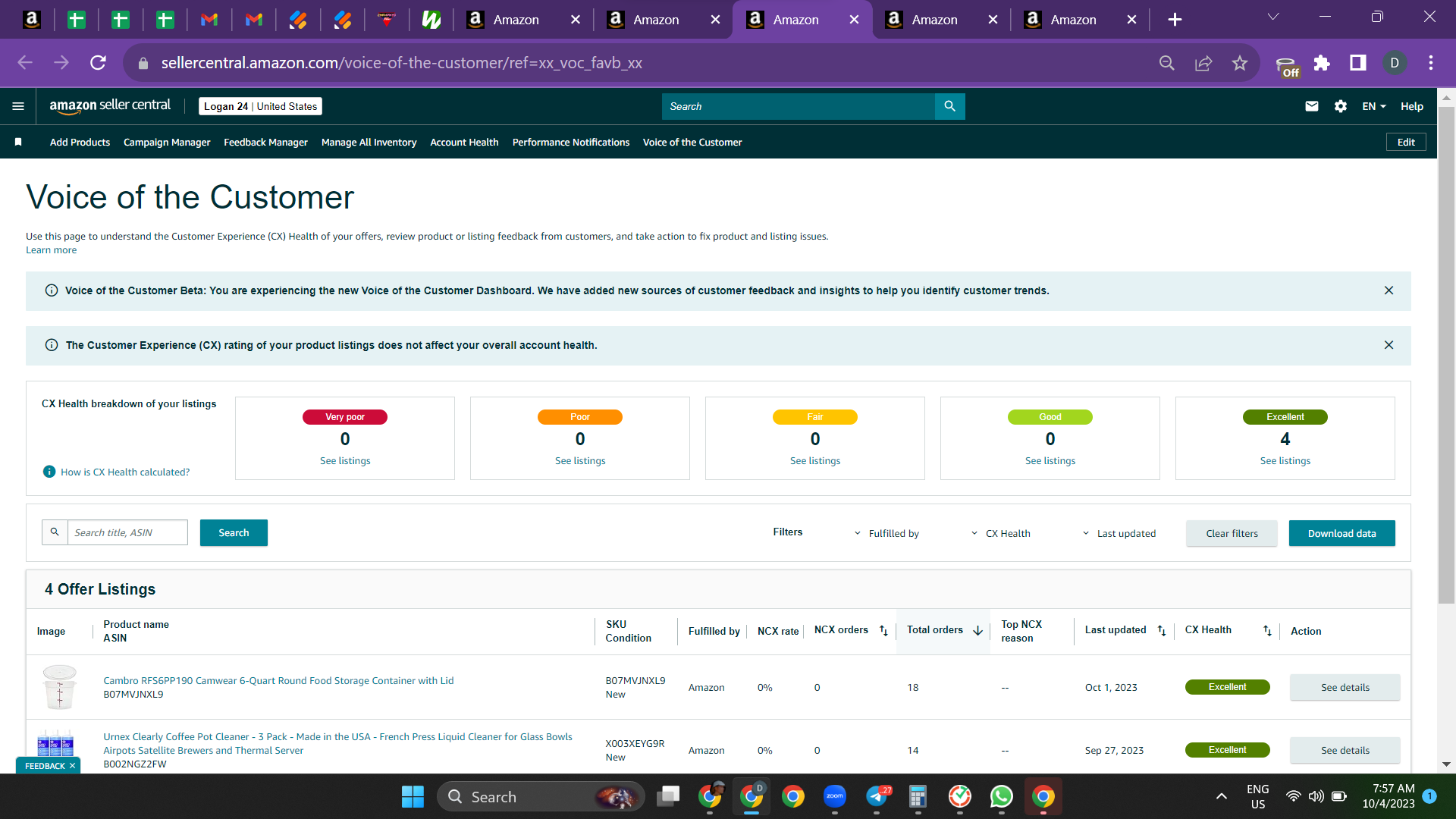The height and width of the screenshot is (819, 1456).
Task: Open WhatsApp from the taskbar
Action: (x=1001, y=796)
